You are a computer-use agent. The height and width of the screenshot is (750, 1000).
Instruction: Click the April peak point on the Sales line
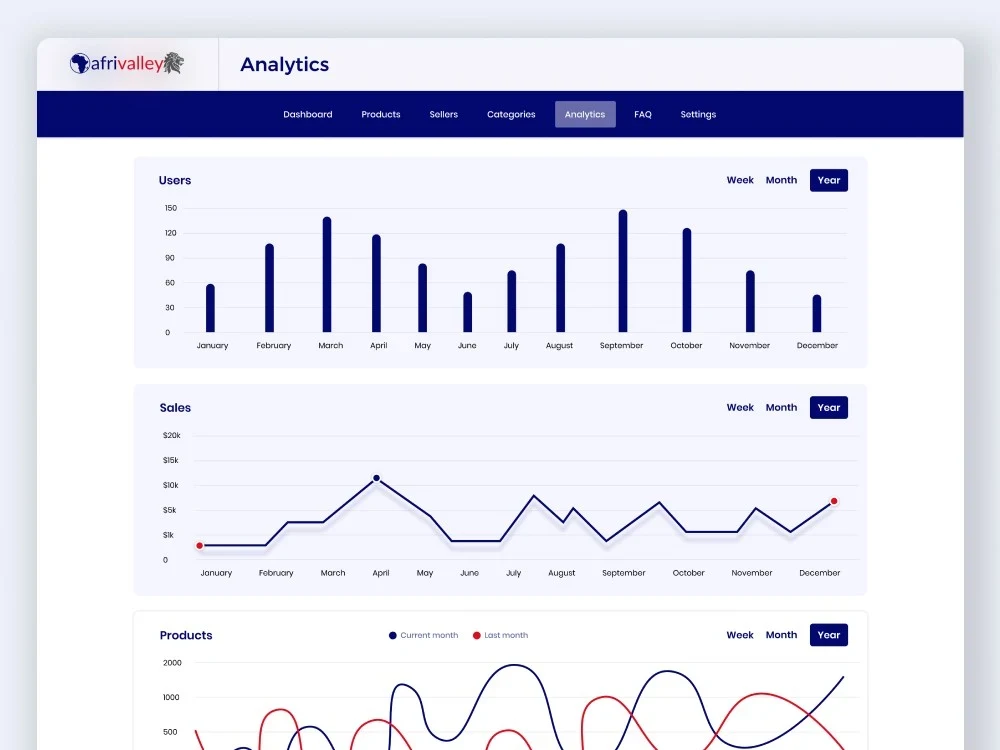pos(376,478)
